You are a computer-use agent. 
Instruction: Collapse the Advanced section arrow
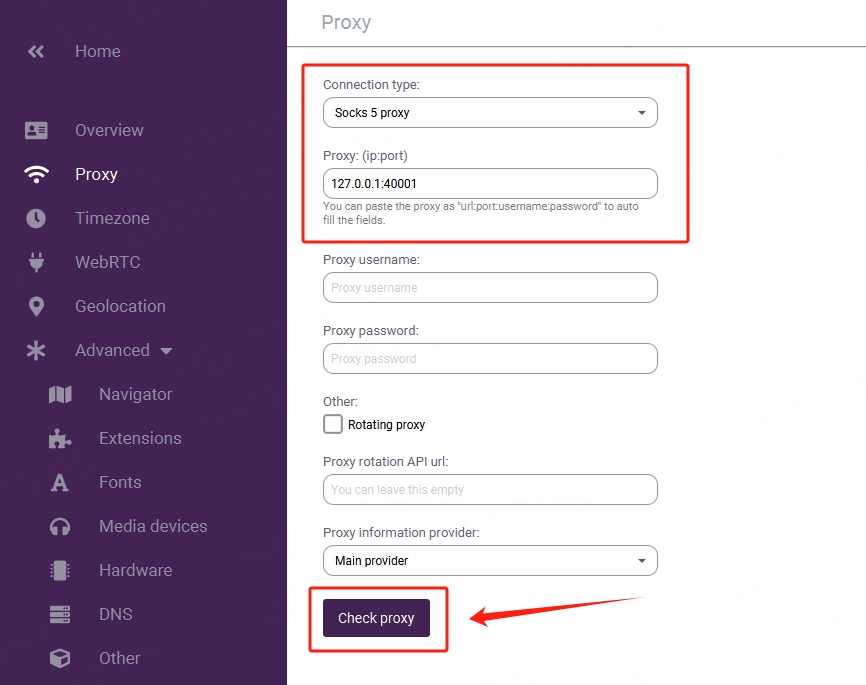coord(166,351)
